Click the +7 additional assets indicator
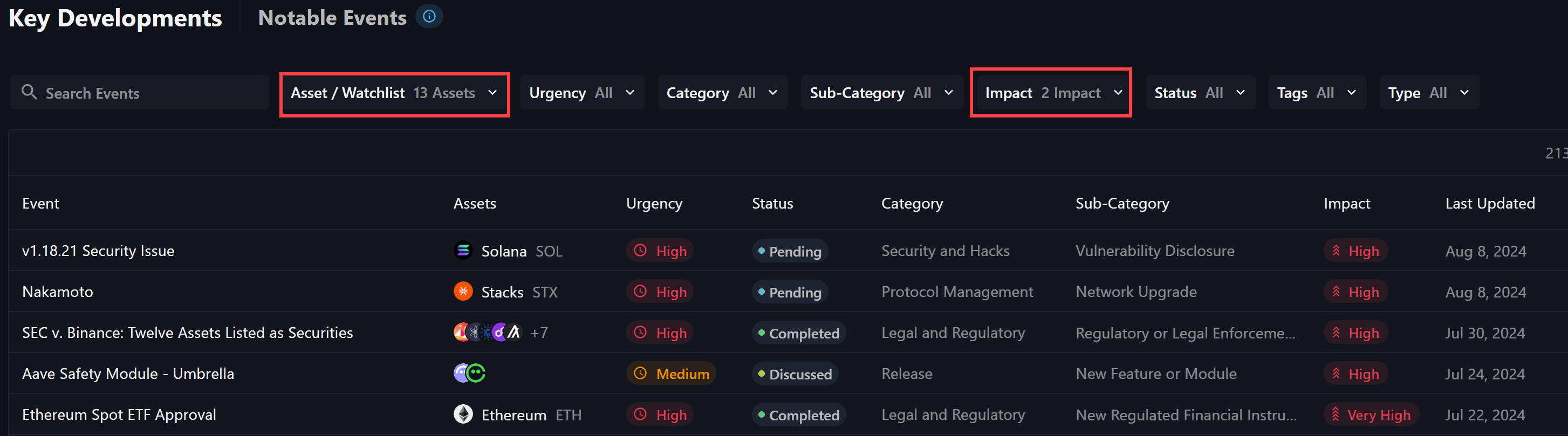 click(539, 333)
